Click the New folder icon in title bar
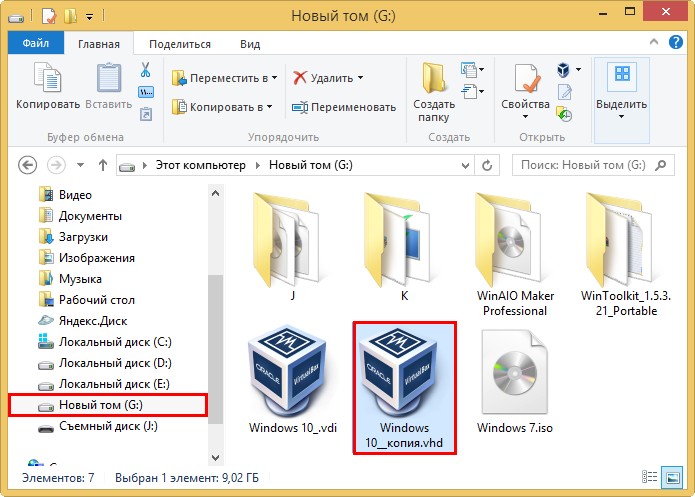The width and height of the screenshot is (695, 497). pyautogui.click(x=70, y=16)
